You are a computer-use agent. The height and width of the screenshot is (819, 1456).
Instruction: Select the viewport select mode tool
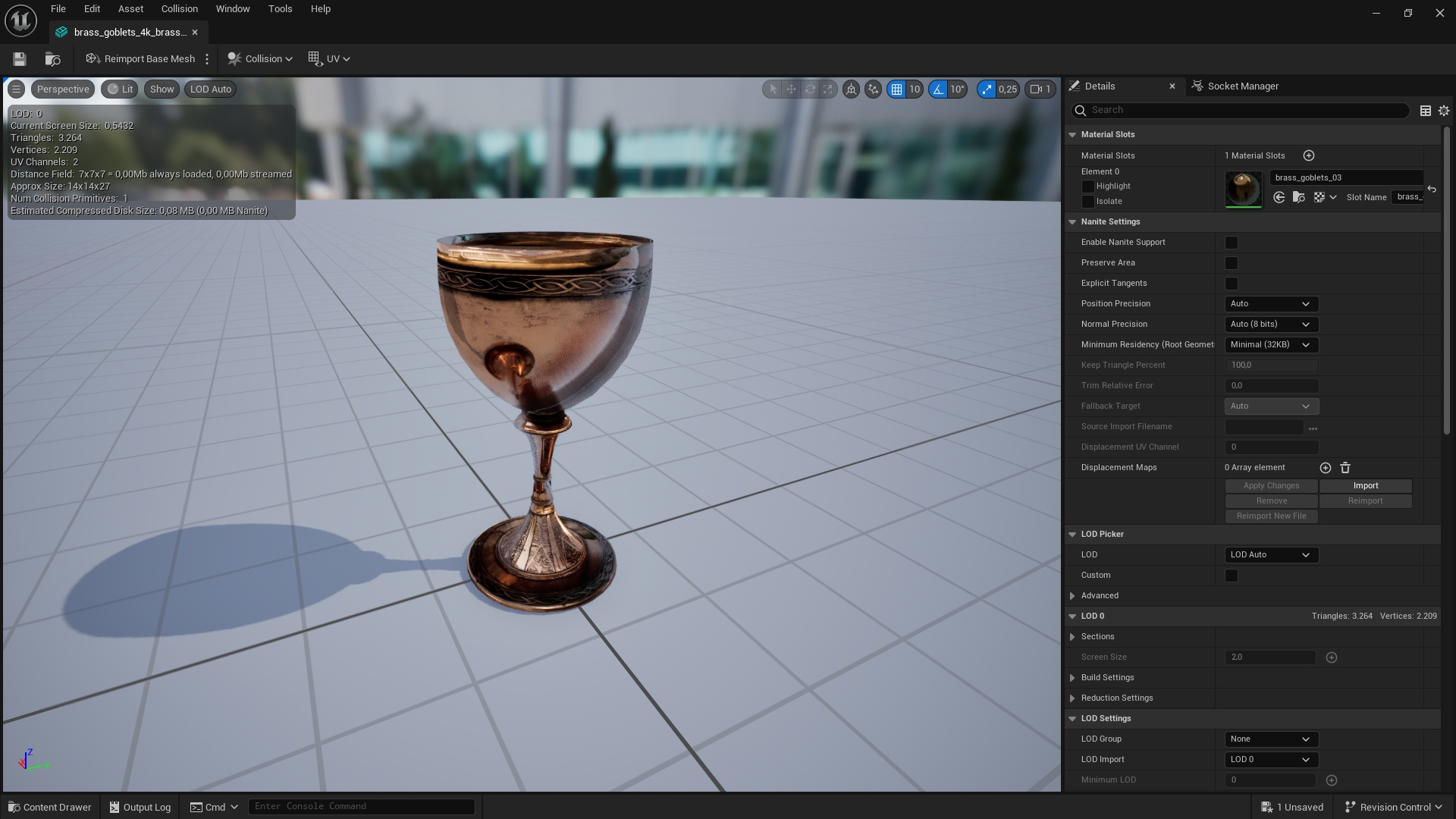(x=773, y=89)
